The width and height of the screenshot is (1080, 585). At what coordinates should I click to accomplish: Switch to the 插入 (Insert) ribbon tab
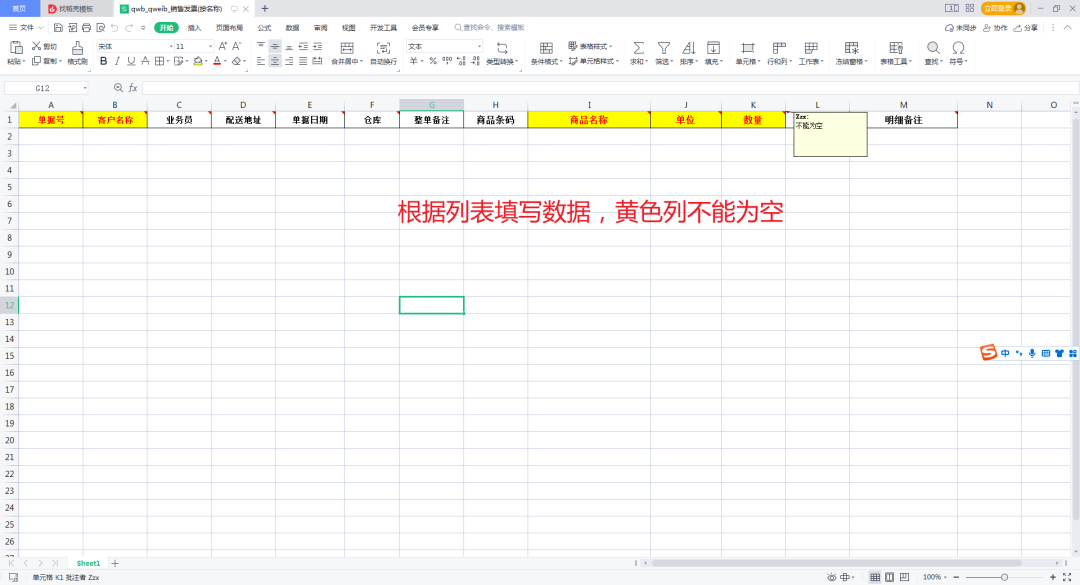click(x=194, y=28)
